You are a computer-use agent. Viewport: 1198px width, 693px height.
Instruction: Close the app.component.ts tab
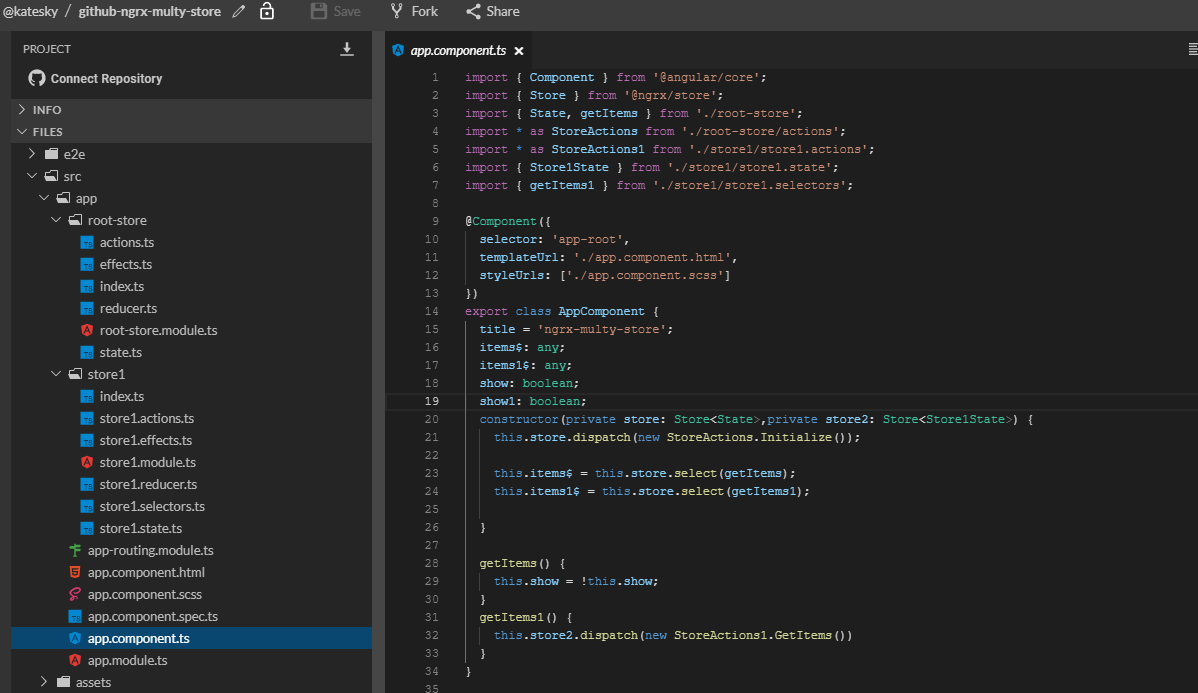click(518, 48)
